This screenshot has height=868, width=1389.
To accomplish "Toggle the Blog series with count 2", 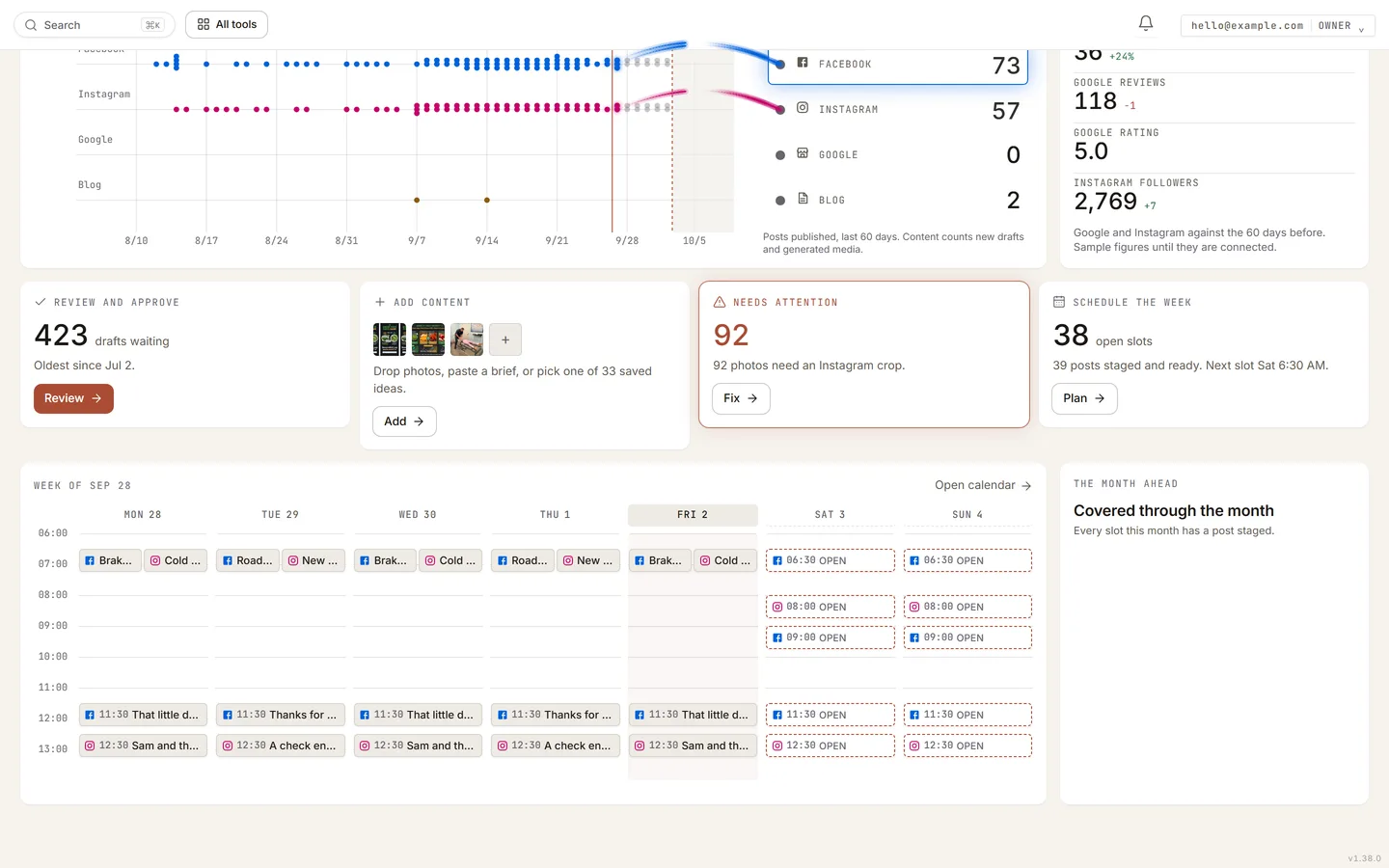I will tap(898, 200).
